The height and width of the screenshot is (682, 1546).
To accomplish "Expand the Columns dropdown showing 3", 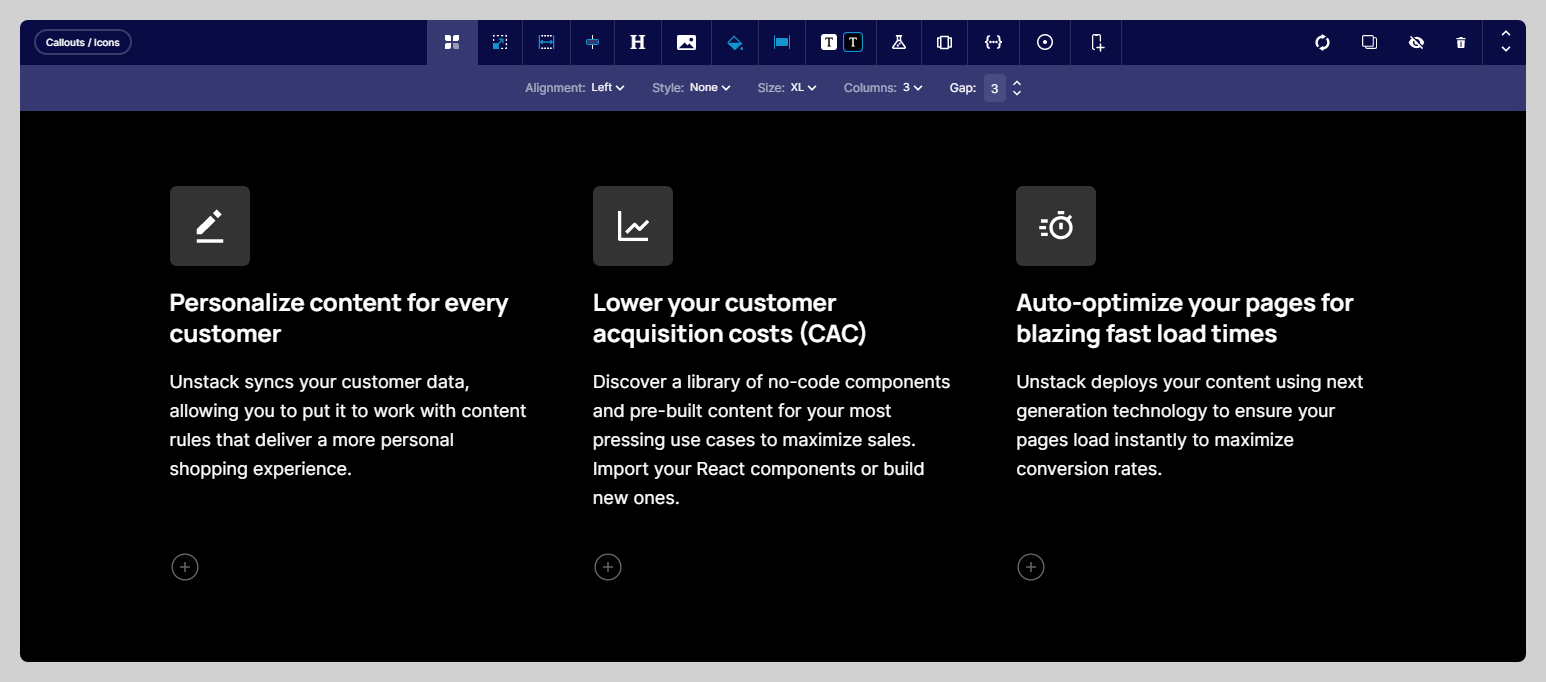I will [x=912, y=88].
